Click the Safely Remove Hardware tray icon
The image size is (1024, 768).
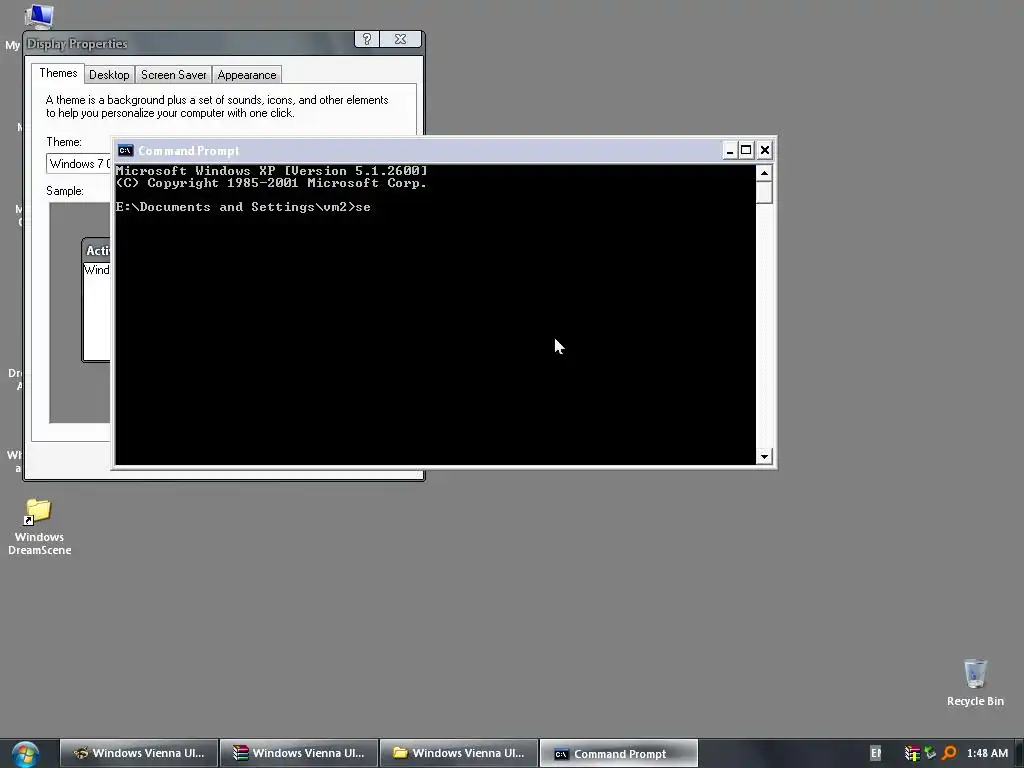(x=930, y=754)
